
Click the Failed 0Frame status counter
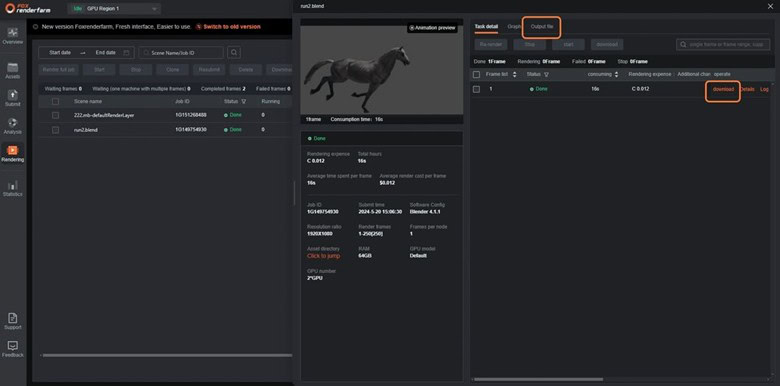click(x=588, y=62)
